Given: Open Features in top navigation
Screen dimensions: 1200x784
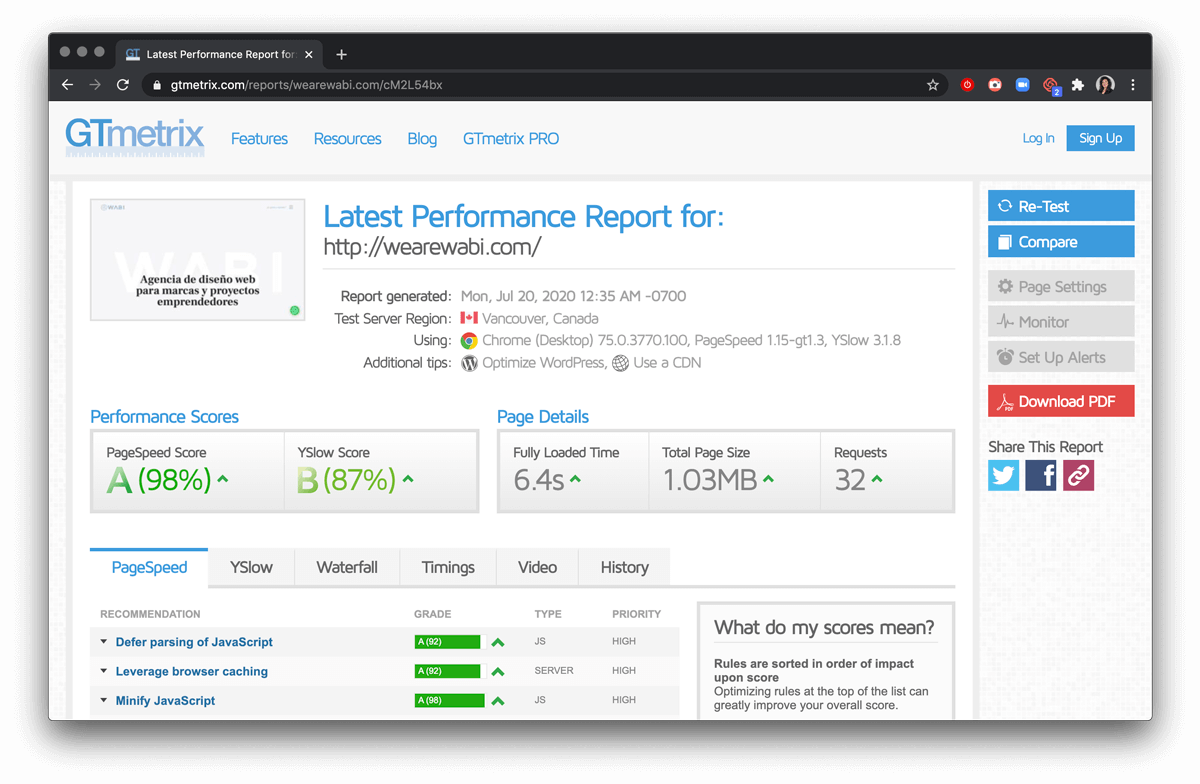Looking at the screenshot, I should tap(259, 139).
